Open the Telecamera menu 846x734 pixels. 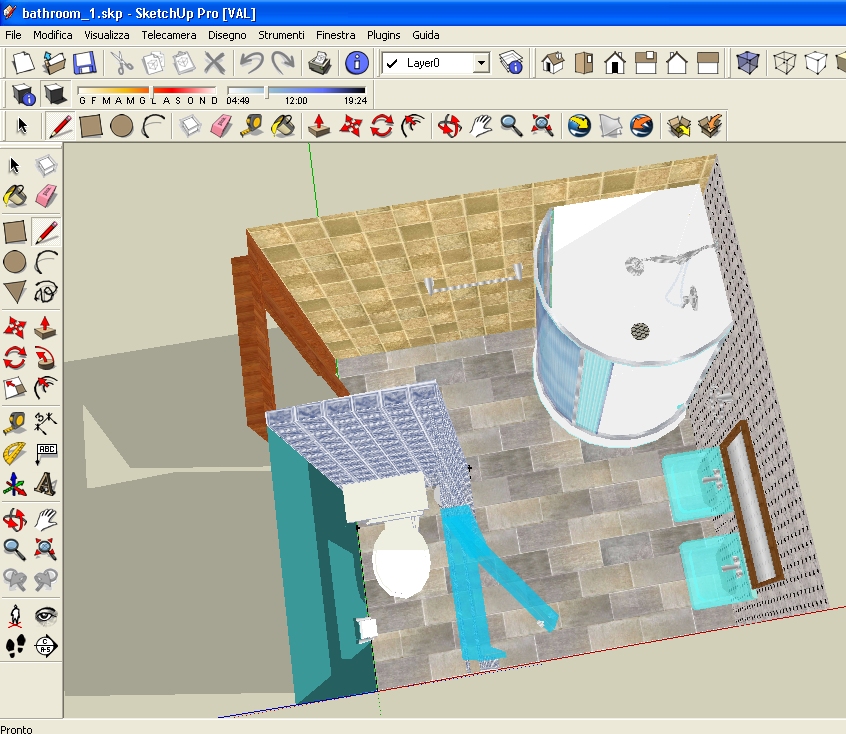tap(169, 35)
